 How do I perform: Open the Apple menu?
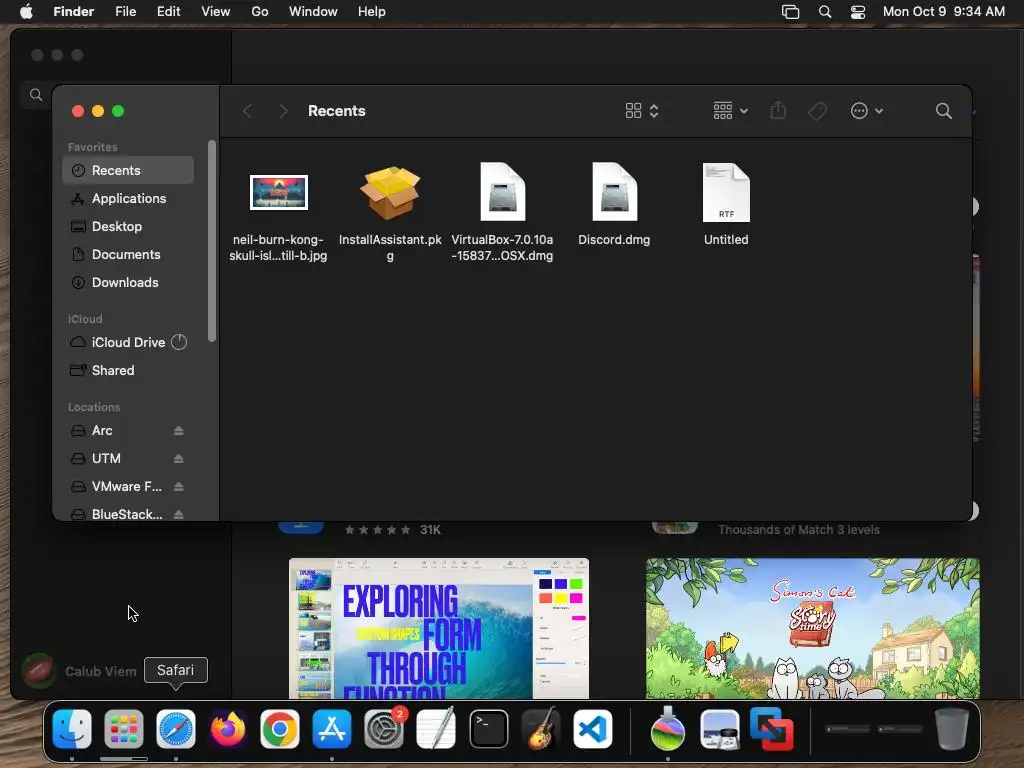click(x=26, y=12)
